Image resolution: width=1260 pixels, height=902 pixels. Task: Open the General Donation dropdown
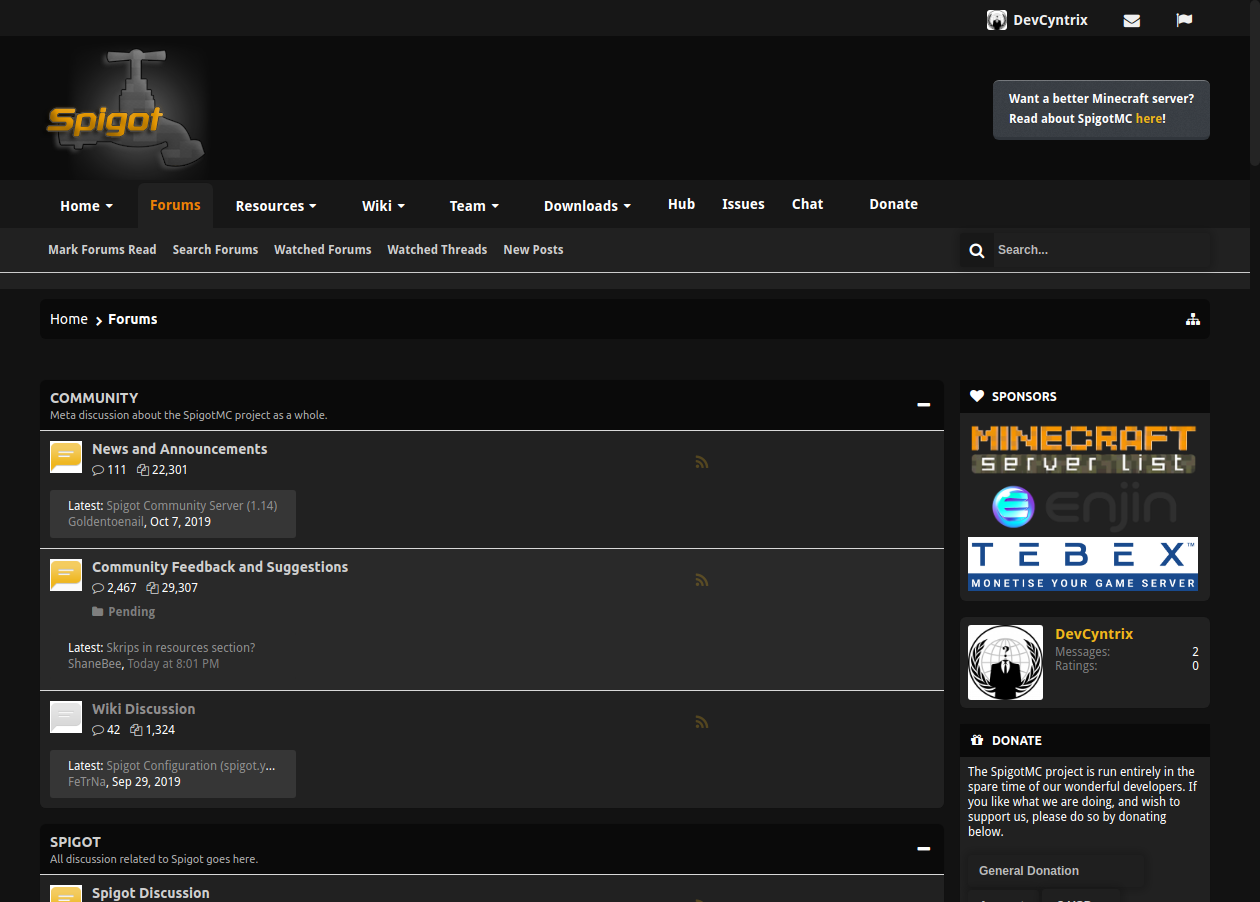(1055, 870)
